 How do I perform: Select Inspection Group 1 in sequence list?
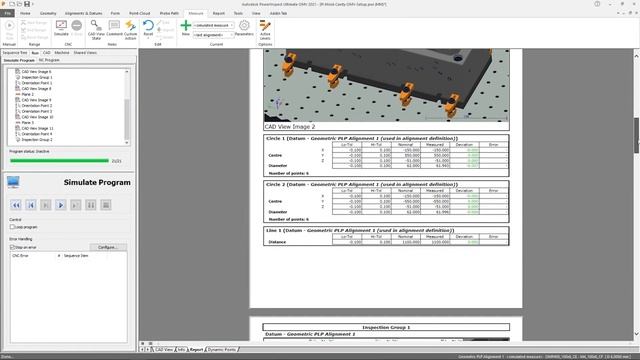(37, 77)
